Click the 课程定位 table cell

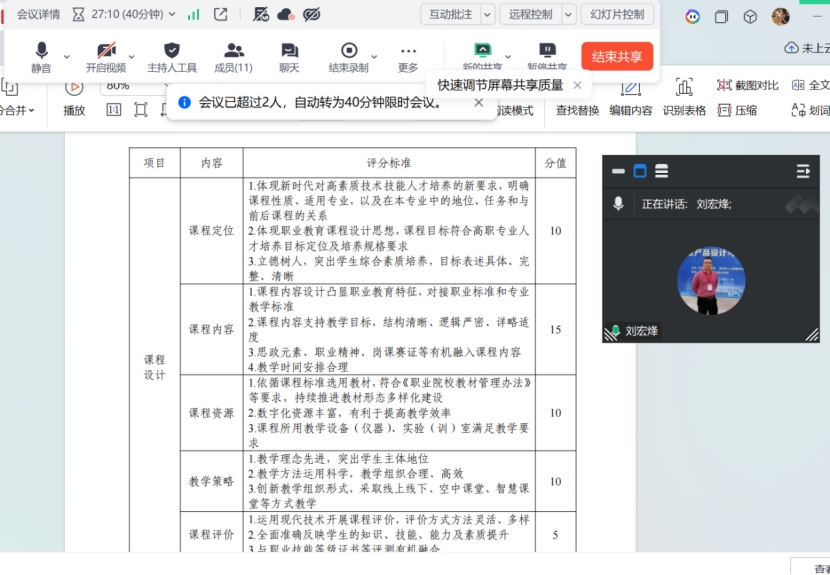pos(211,231)
